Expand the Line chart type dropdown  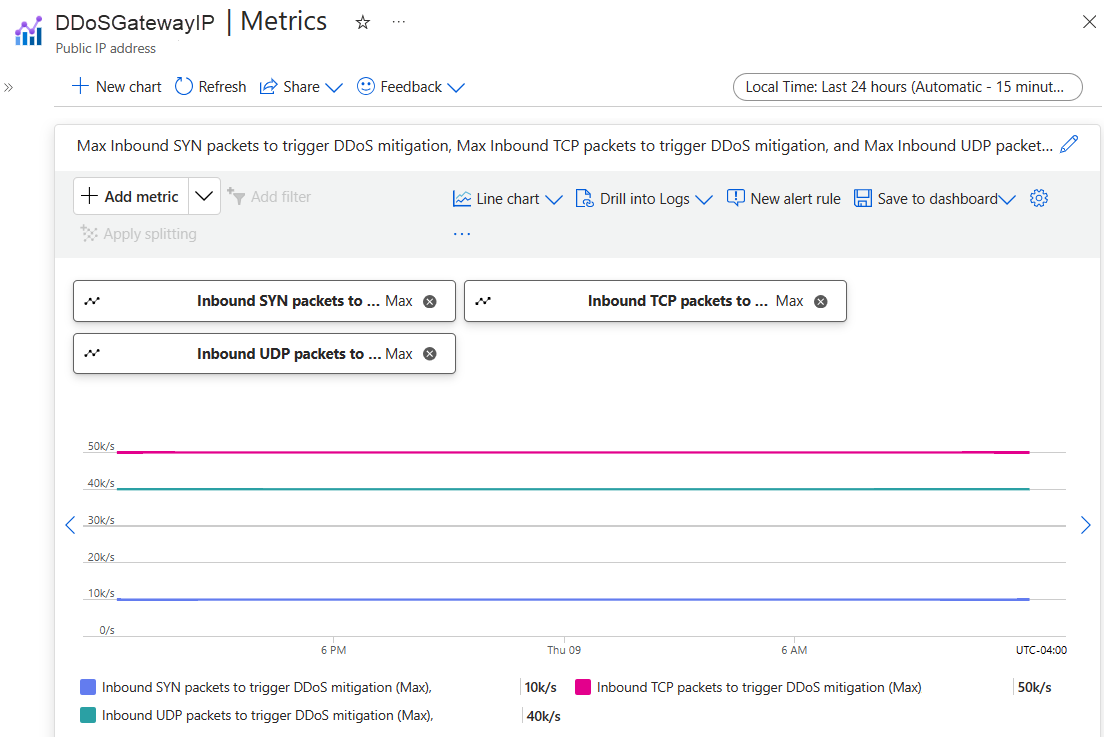[x=509, y=199]
